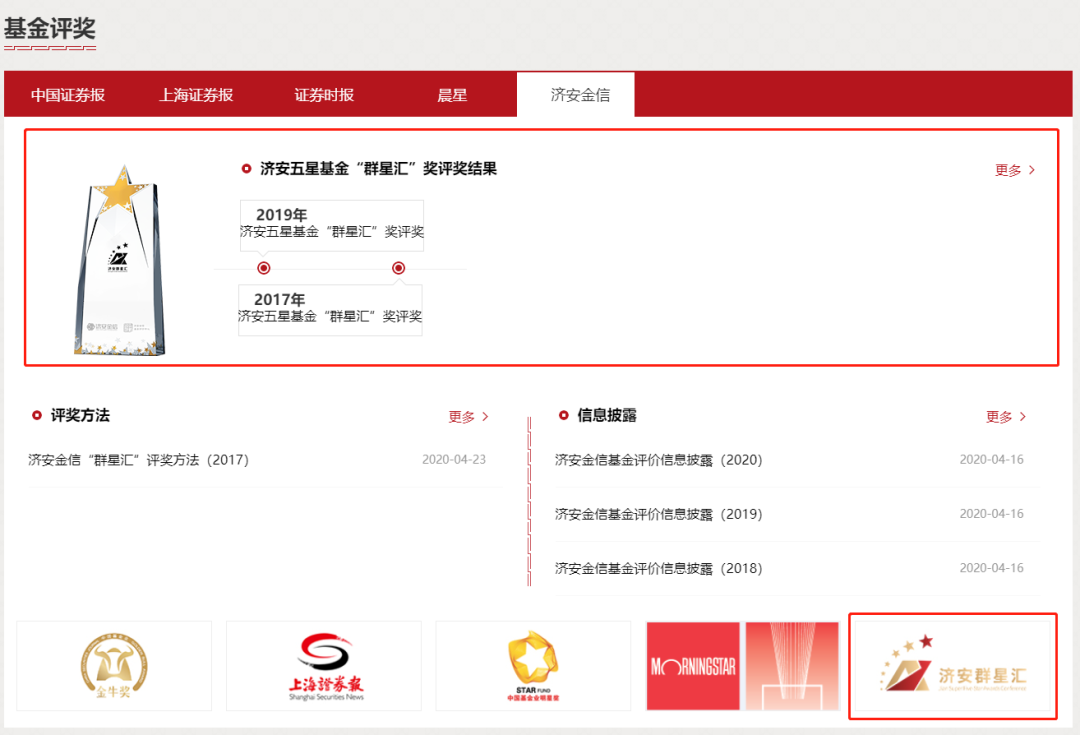The image size is (1080, 735).
Task: Select the 2019年 济安五星基金 award card
Action: pyautogui.click(x=331, y=225)
